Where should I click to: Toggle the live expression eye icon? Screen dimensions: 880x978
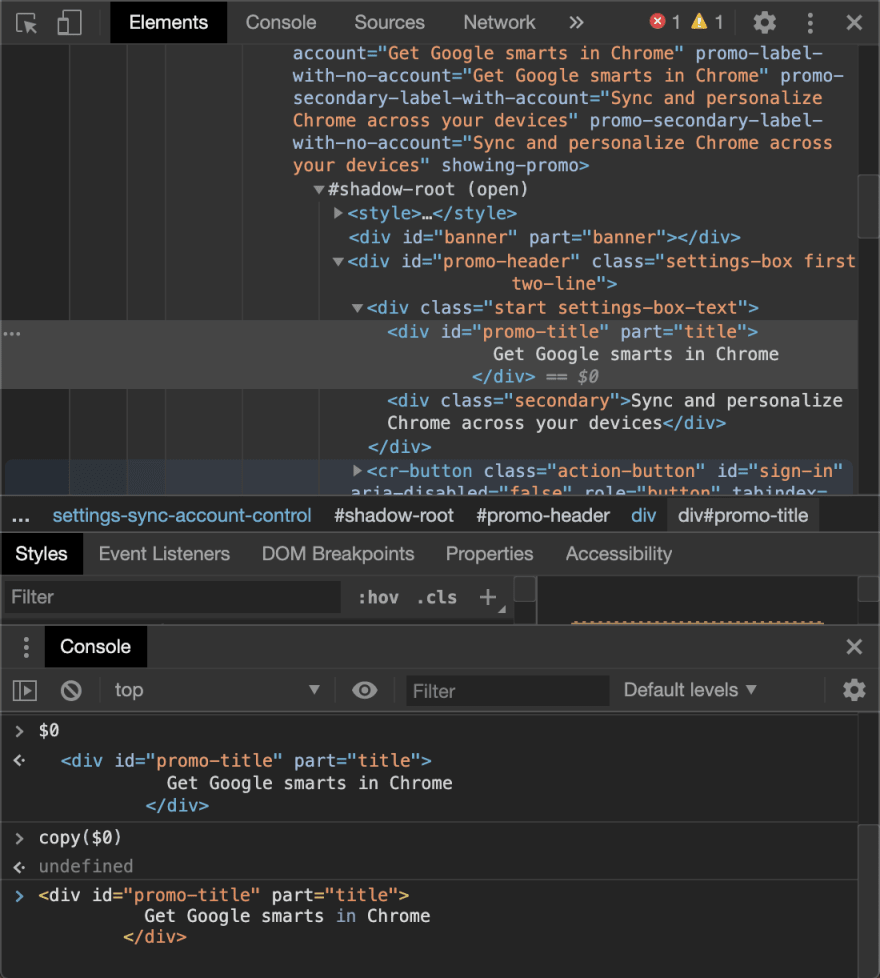tap(364, 690)
